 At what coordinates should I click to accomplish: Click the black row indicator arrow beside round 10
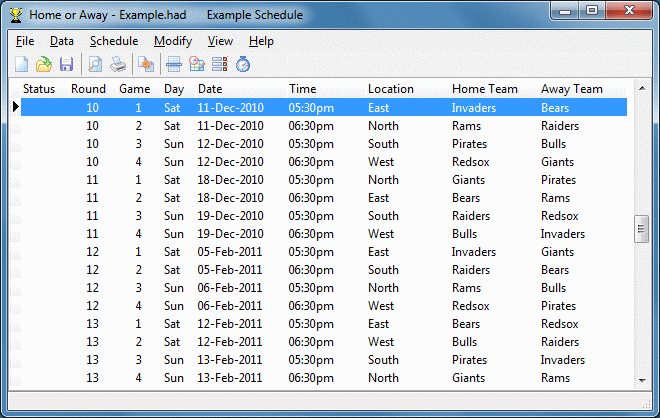tap(16, 107)
